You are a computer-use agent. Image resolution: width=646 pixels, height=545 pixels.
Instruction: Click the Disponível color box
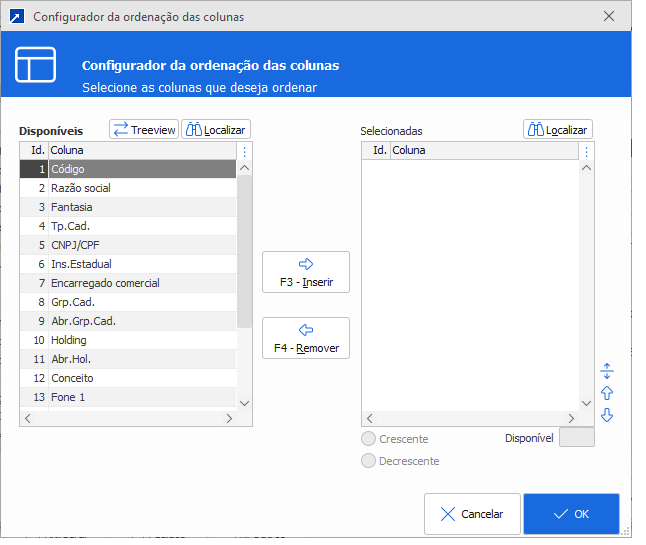(x=577, y=438)
